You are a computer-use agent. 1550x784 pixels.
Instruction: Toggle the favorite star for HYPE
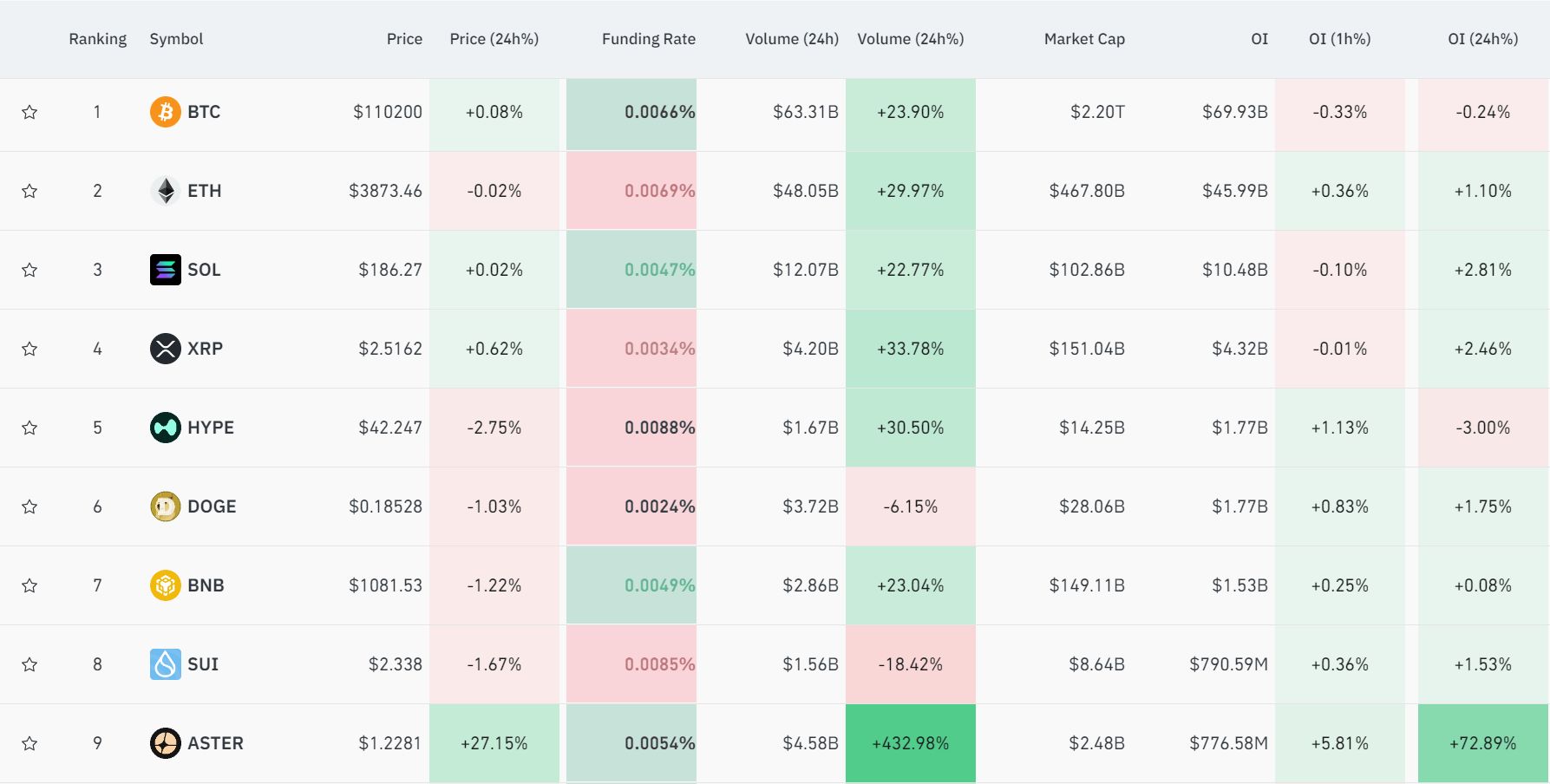(29, 428)
